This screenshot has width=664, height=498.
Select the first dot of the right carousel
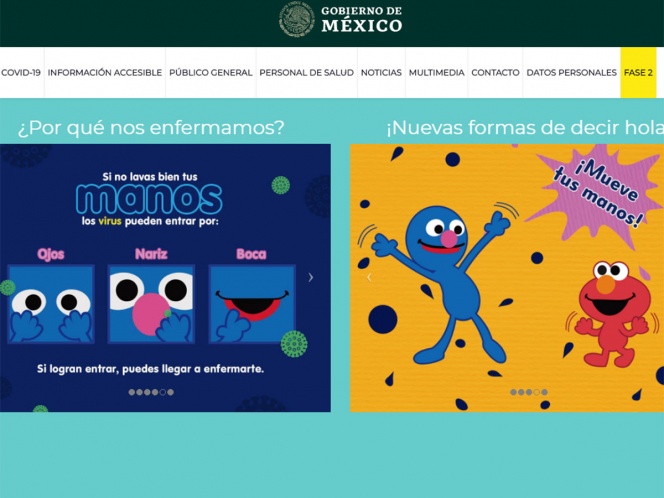(514, 392)
